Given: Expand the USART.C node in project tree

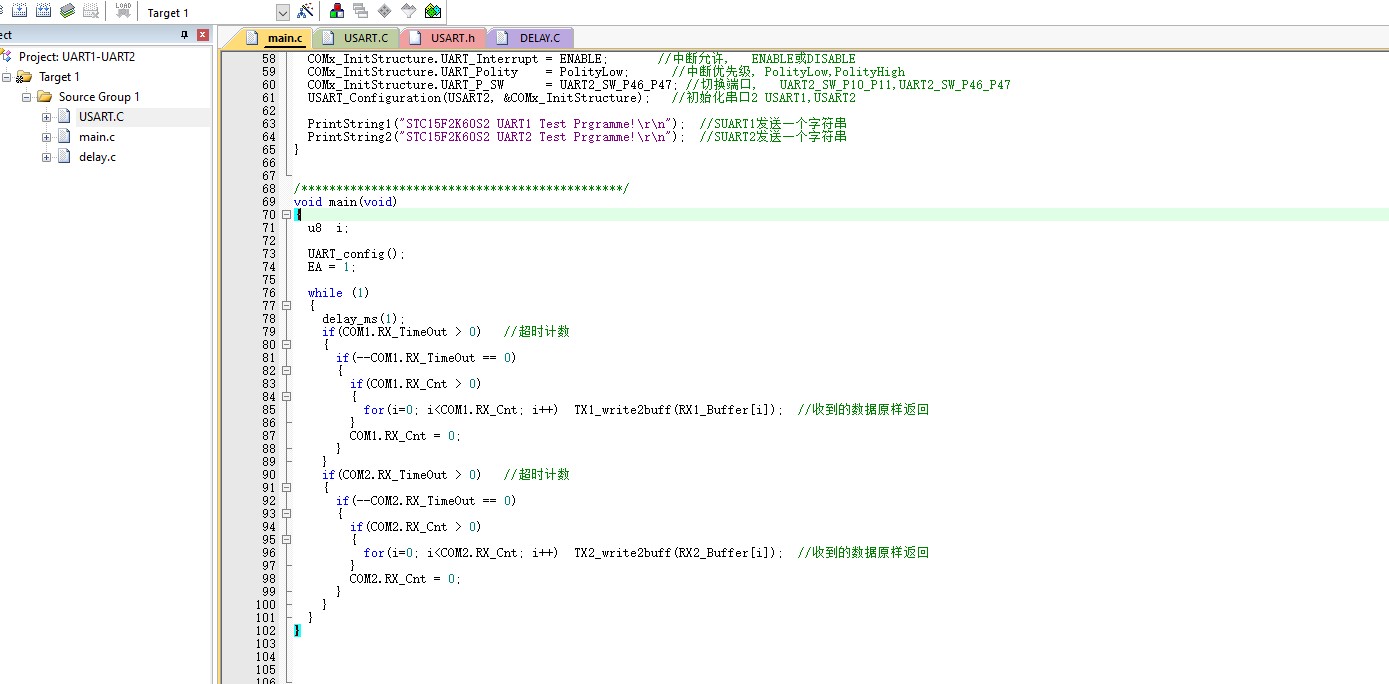Looking at the screenshot, I should tap(46, 117).
